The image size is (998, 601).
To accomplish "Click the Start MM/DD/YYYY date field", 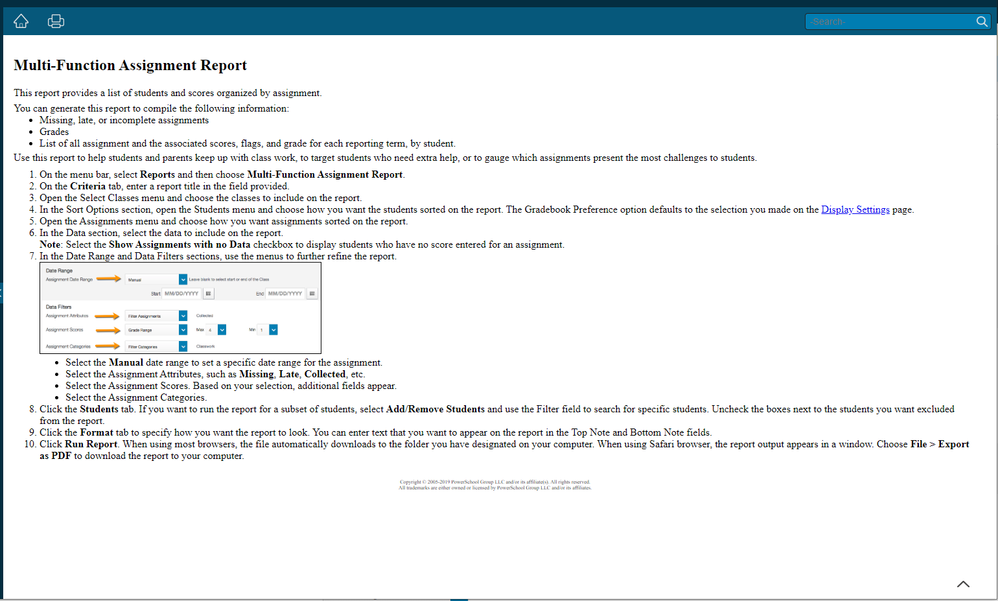I will point(182,293).
